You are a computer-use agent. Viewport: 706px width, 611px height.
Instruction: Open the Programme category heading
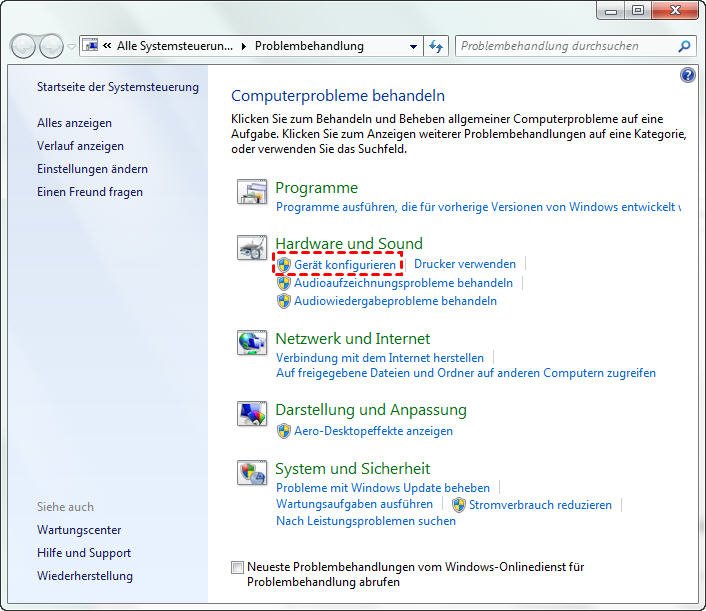pyautogui.click(x=317, y=188)
